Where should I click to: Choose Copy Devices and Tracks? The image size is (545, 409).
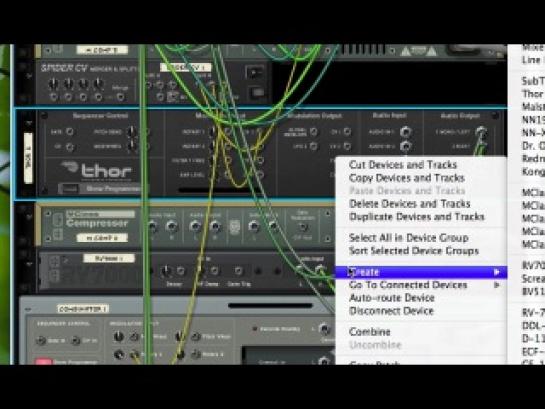tap(407, 178)
